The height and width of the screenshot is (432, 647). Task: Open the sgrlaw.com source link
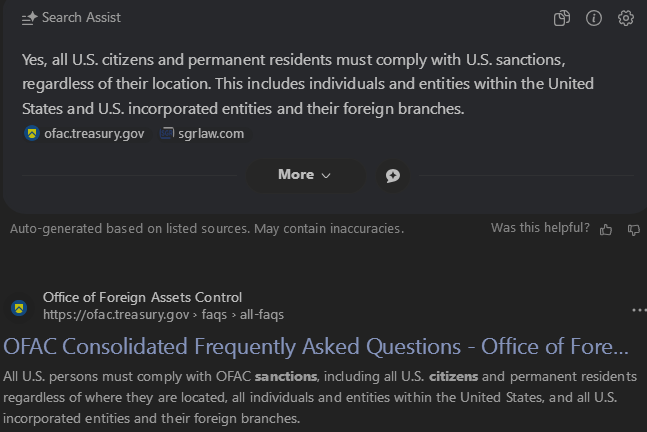tap(211, 133)
